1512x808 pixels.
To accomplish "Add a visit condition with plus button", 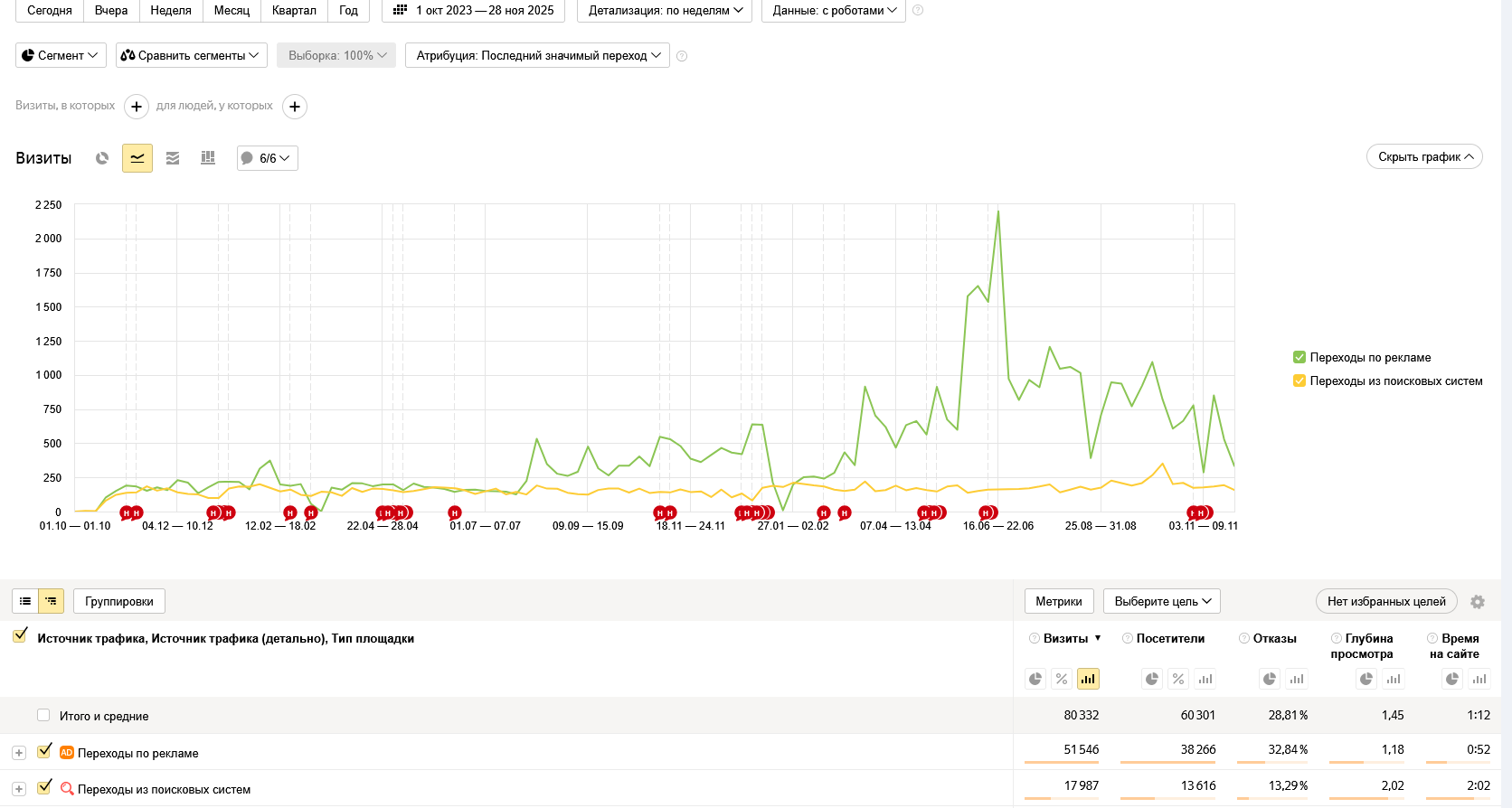I will pos(137,107).
